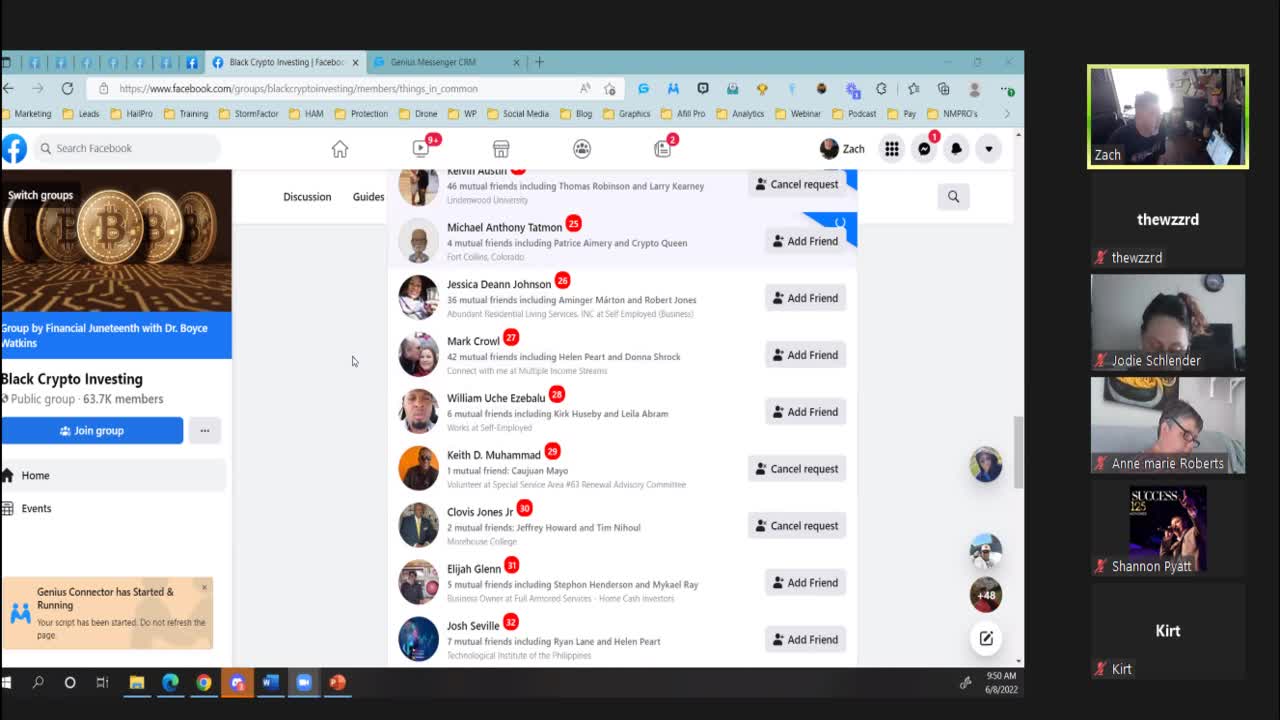Open the Analytics bookmarks folder
The image size is (1280, 720).
pos(740,114)
